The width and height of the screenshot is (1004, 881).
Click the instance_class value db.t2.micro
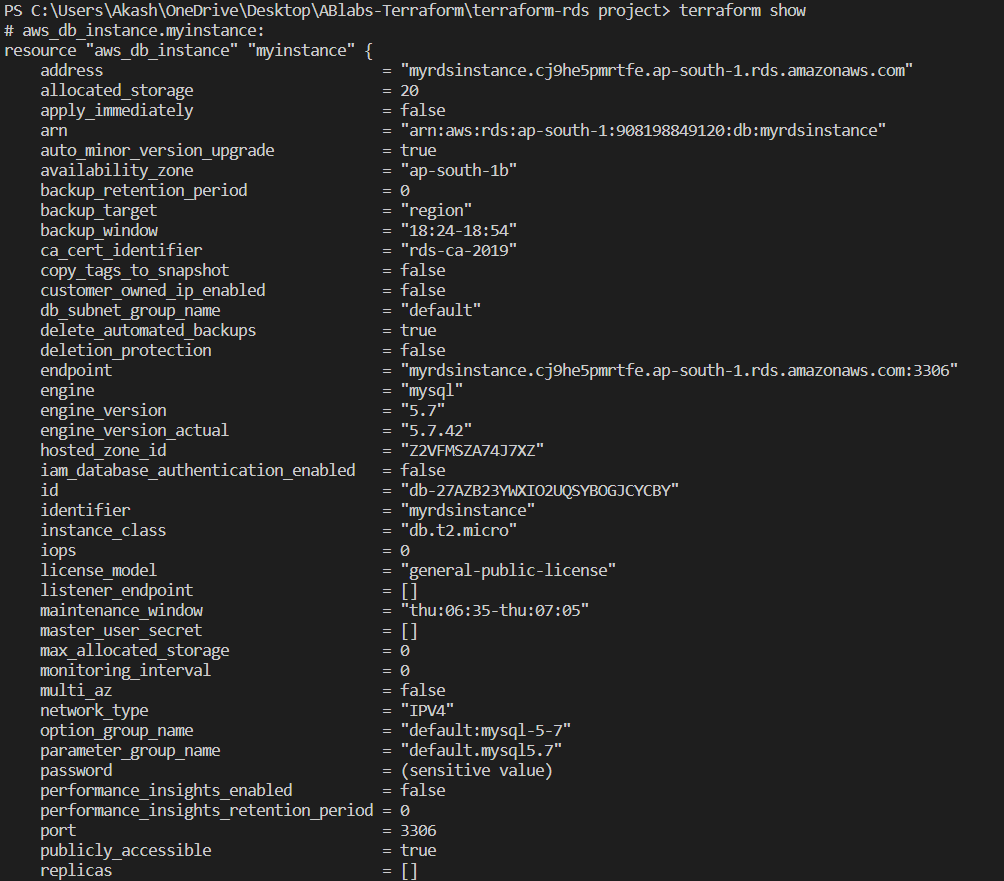[x=458, y=531]
